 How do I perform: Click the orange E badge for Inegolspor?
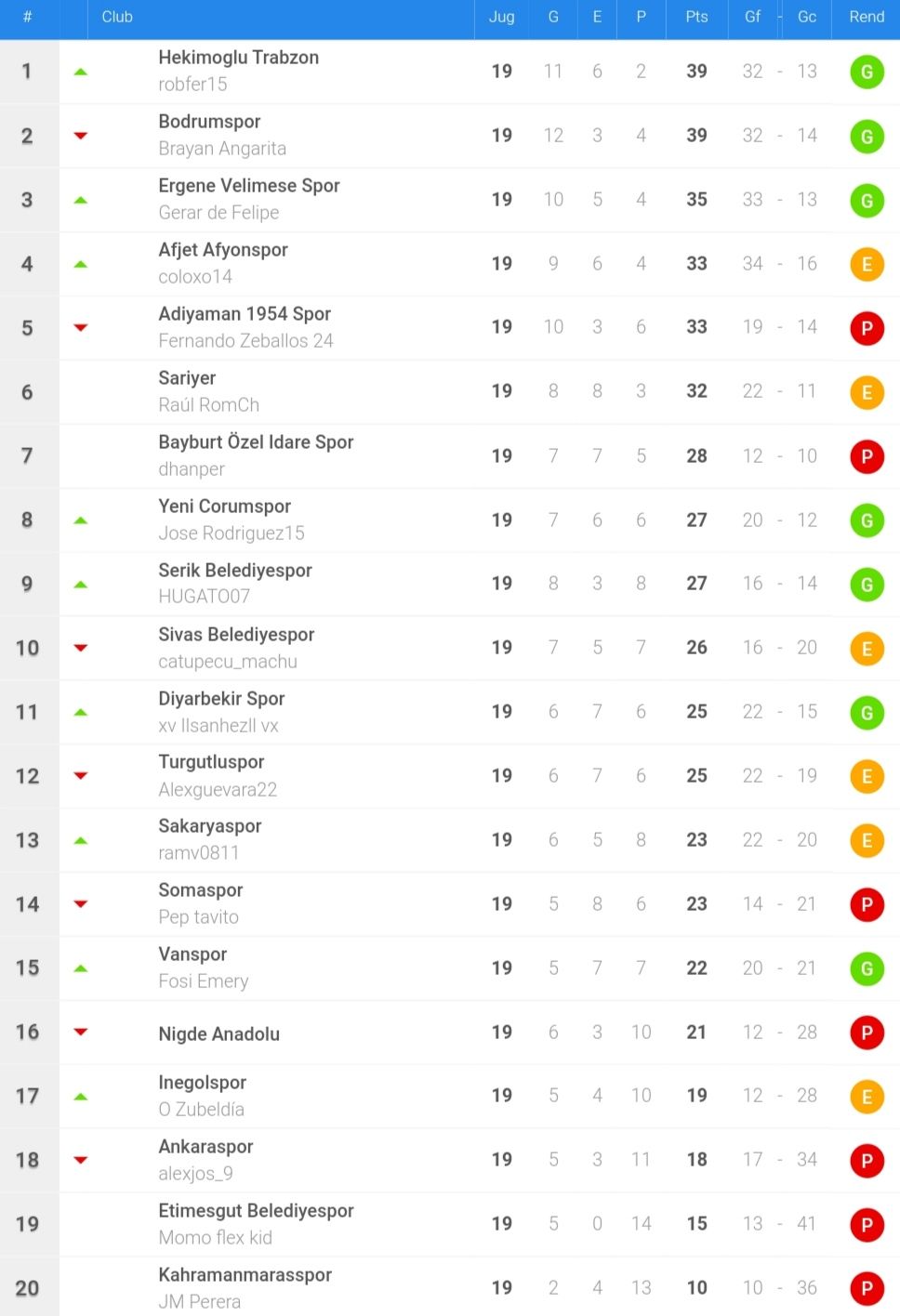pyautogui.click(x=867, y=1097)
